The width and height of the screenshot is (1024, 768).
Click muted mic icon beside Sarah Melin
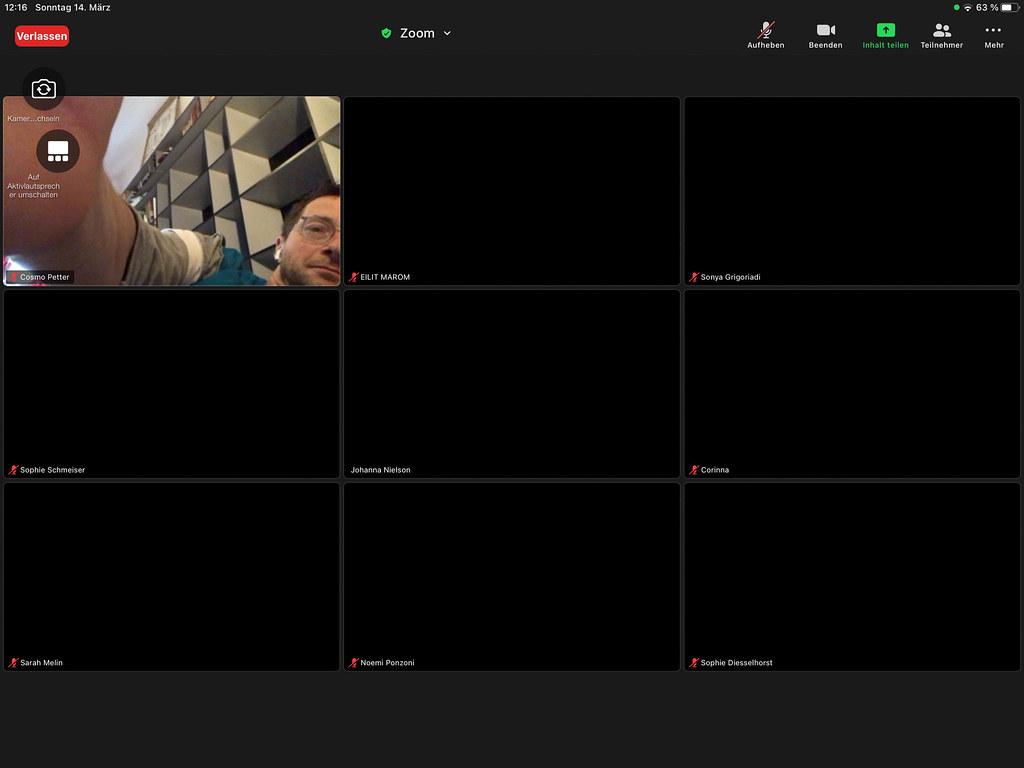[13, 662]
